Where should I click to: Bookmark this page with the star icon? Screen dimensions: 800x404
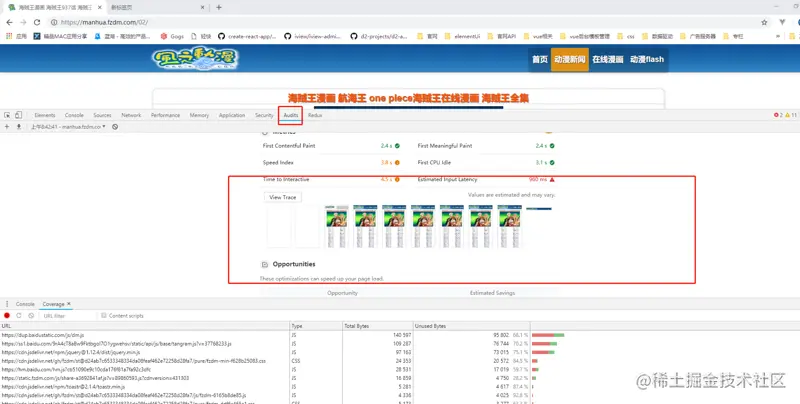(x=764, y=22)
